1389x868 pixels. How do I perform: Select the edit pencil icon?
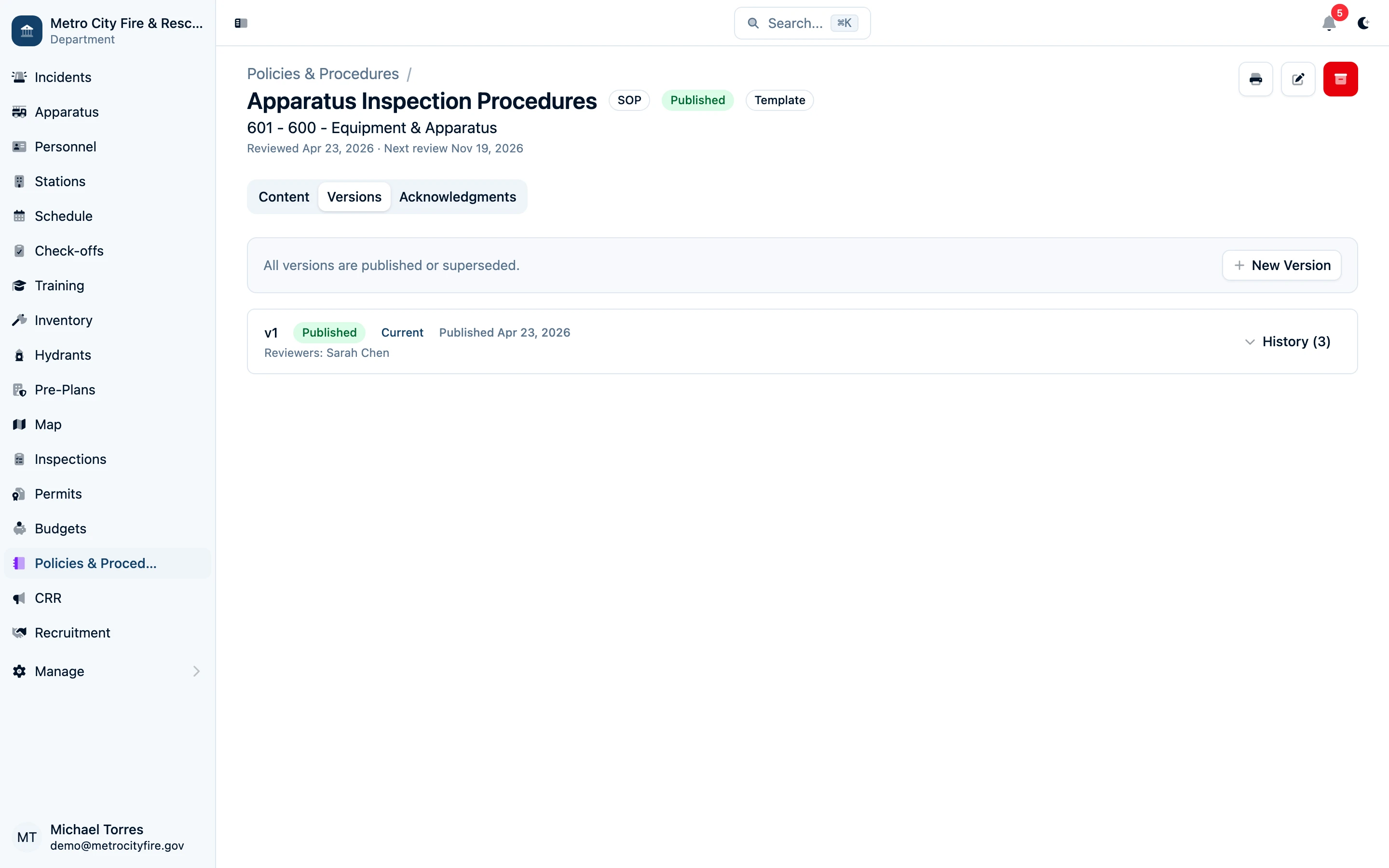(1298, 79)
